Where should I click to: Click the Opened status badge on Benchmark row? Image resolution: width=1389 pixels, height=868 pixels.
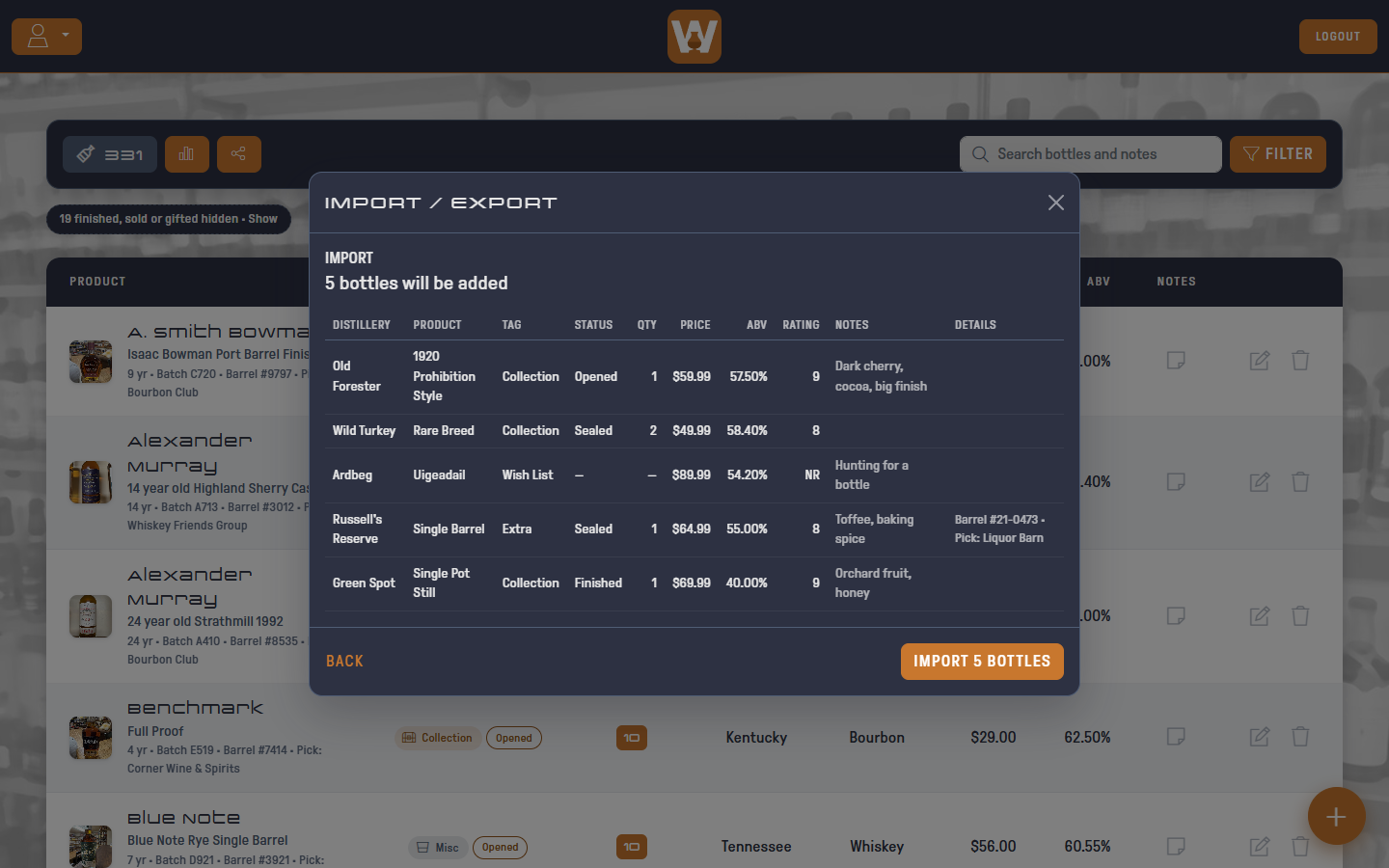[514, 739]
